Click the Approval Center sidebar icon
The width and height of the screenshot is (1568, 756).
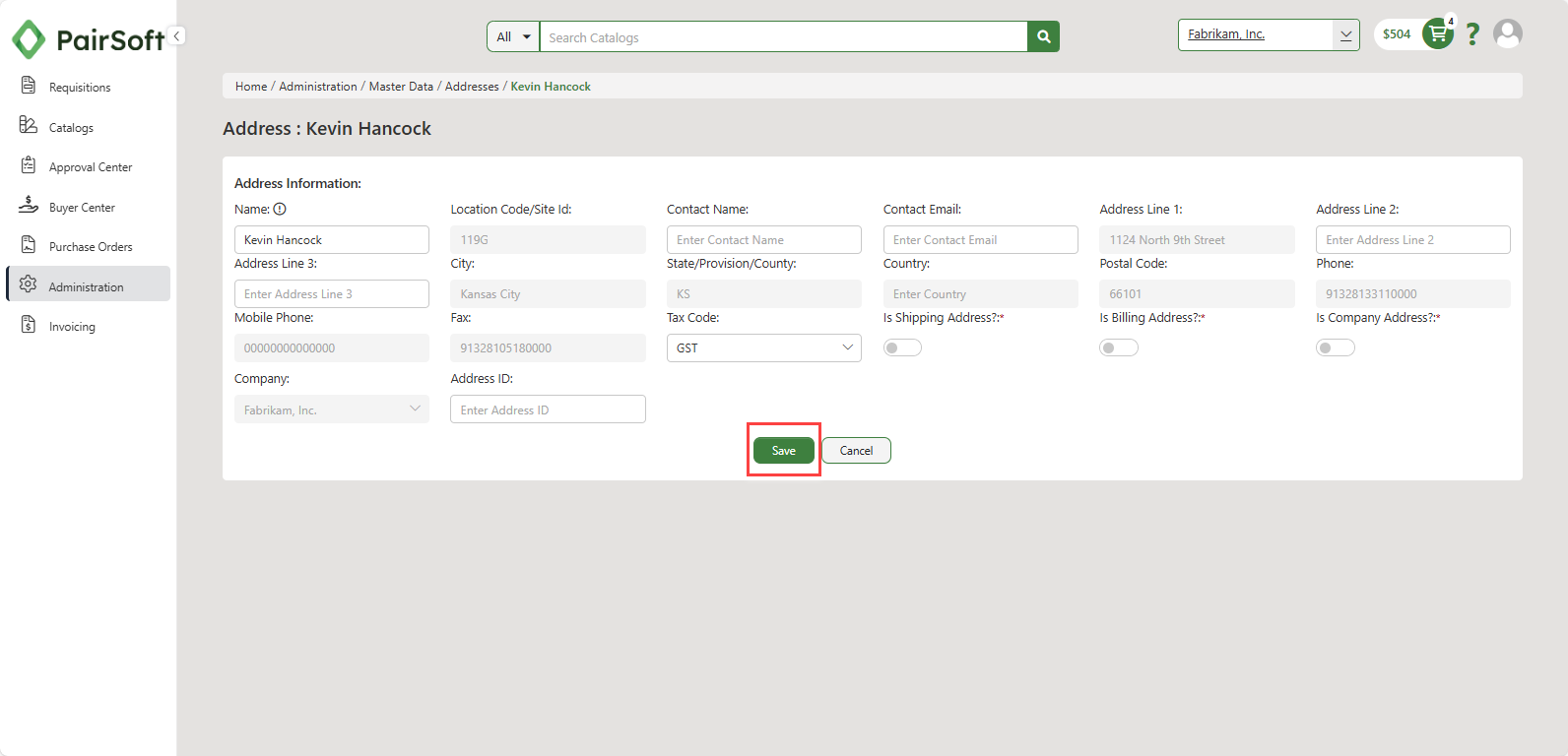29,165
